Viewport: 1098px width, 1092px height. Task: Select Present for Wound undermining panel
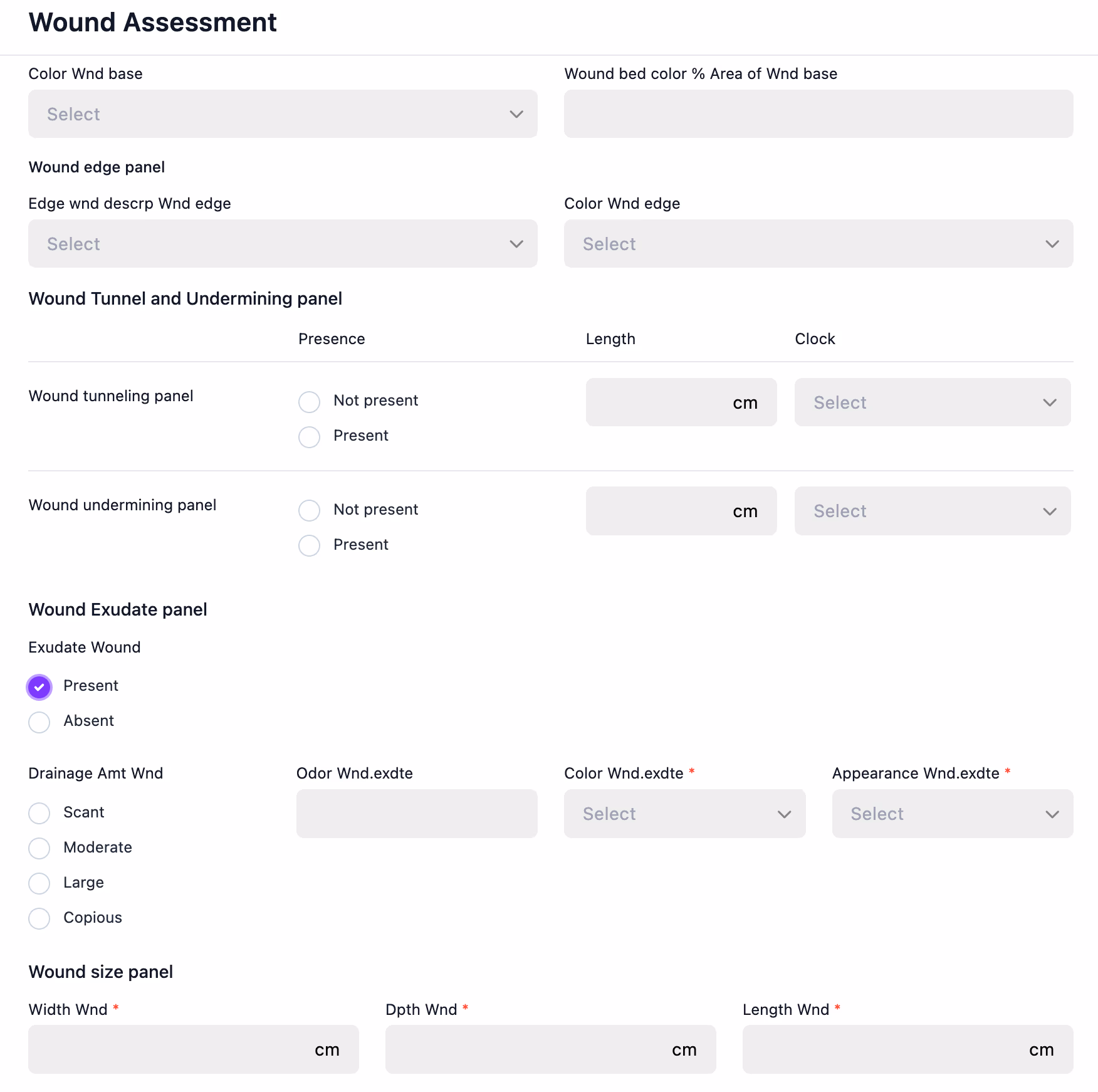tap(310, 546)
